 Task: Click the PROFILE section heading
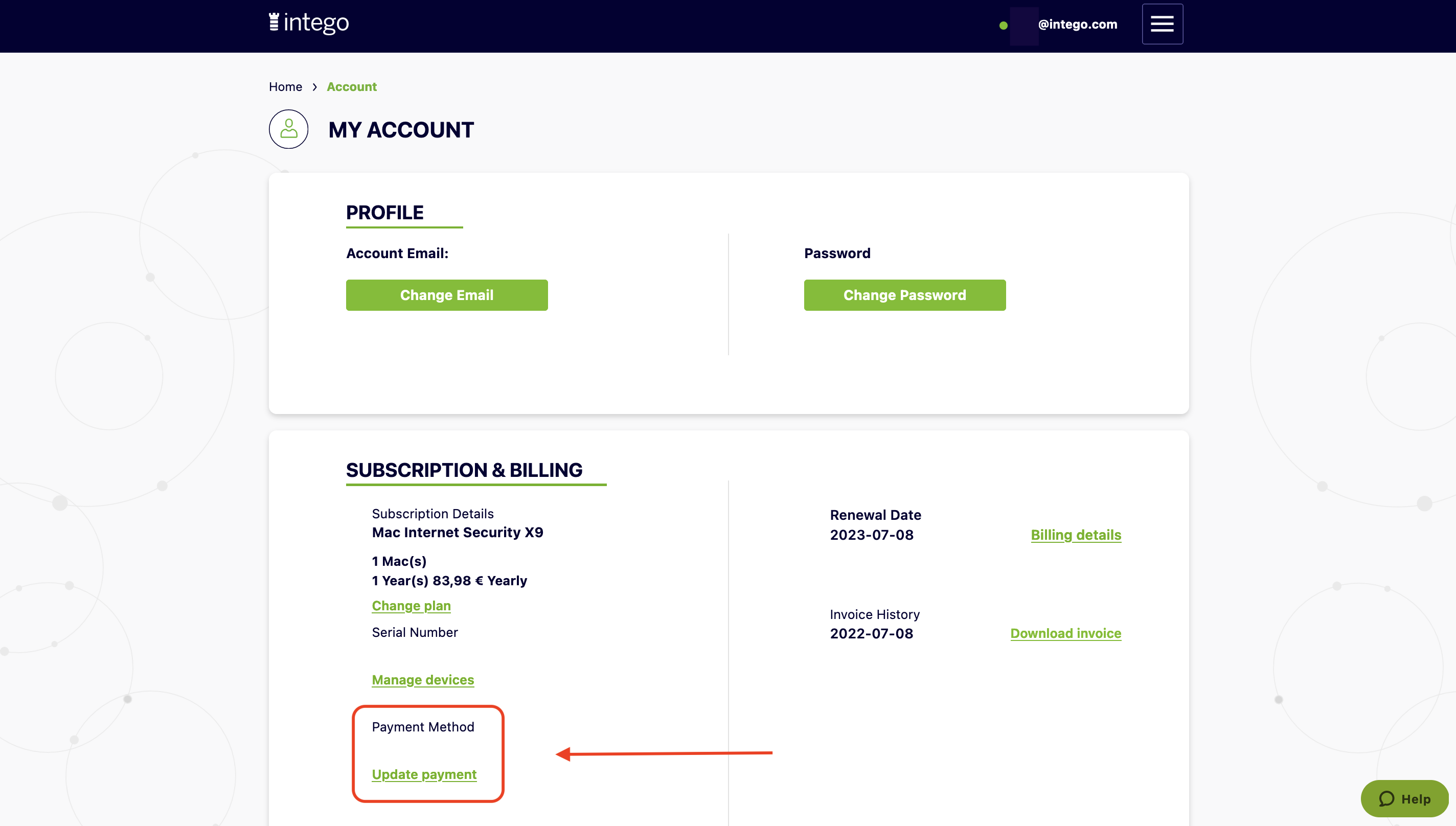click(x=385, y=213)
